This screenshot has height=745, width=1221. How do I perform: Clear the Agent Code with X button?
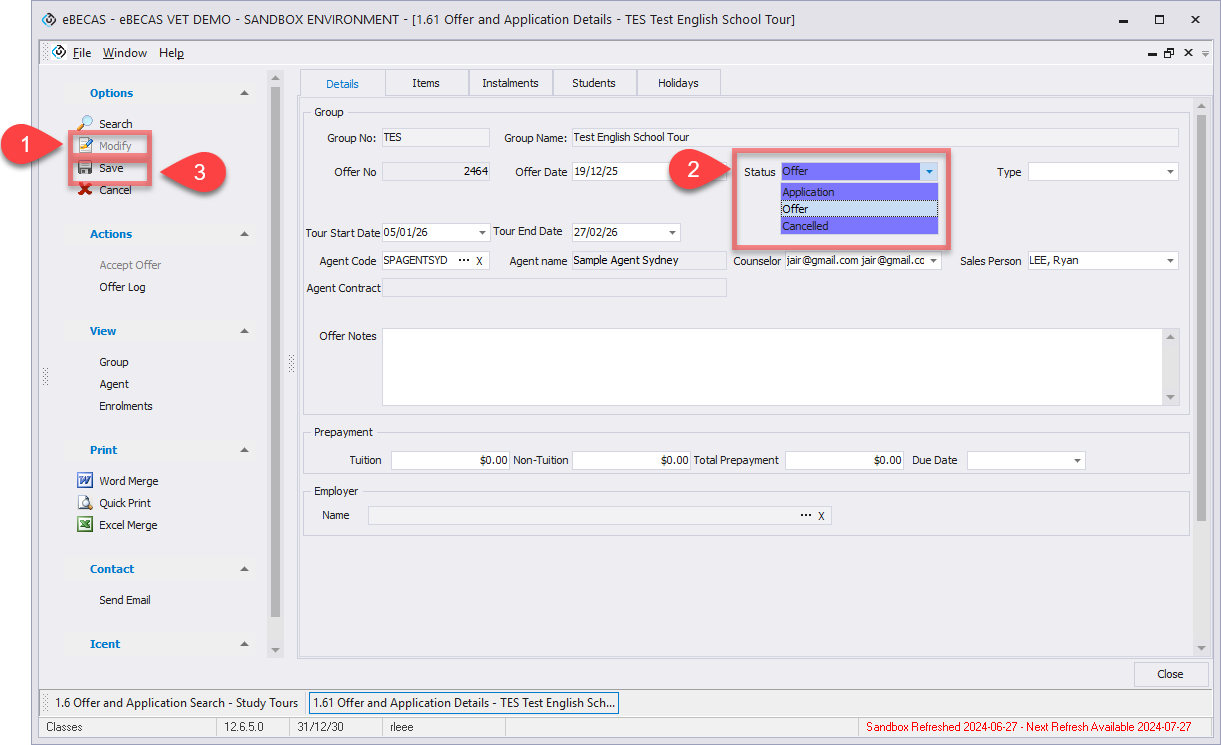480,261
